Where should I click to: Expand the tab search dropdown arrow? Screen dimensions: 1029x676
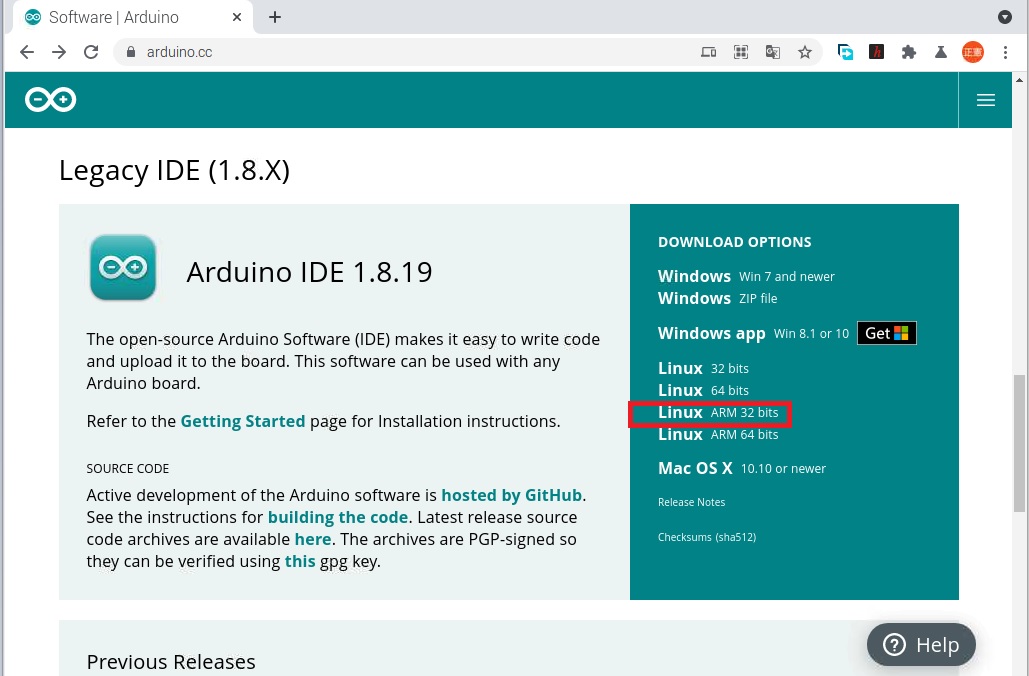coord(1005,17)
